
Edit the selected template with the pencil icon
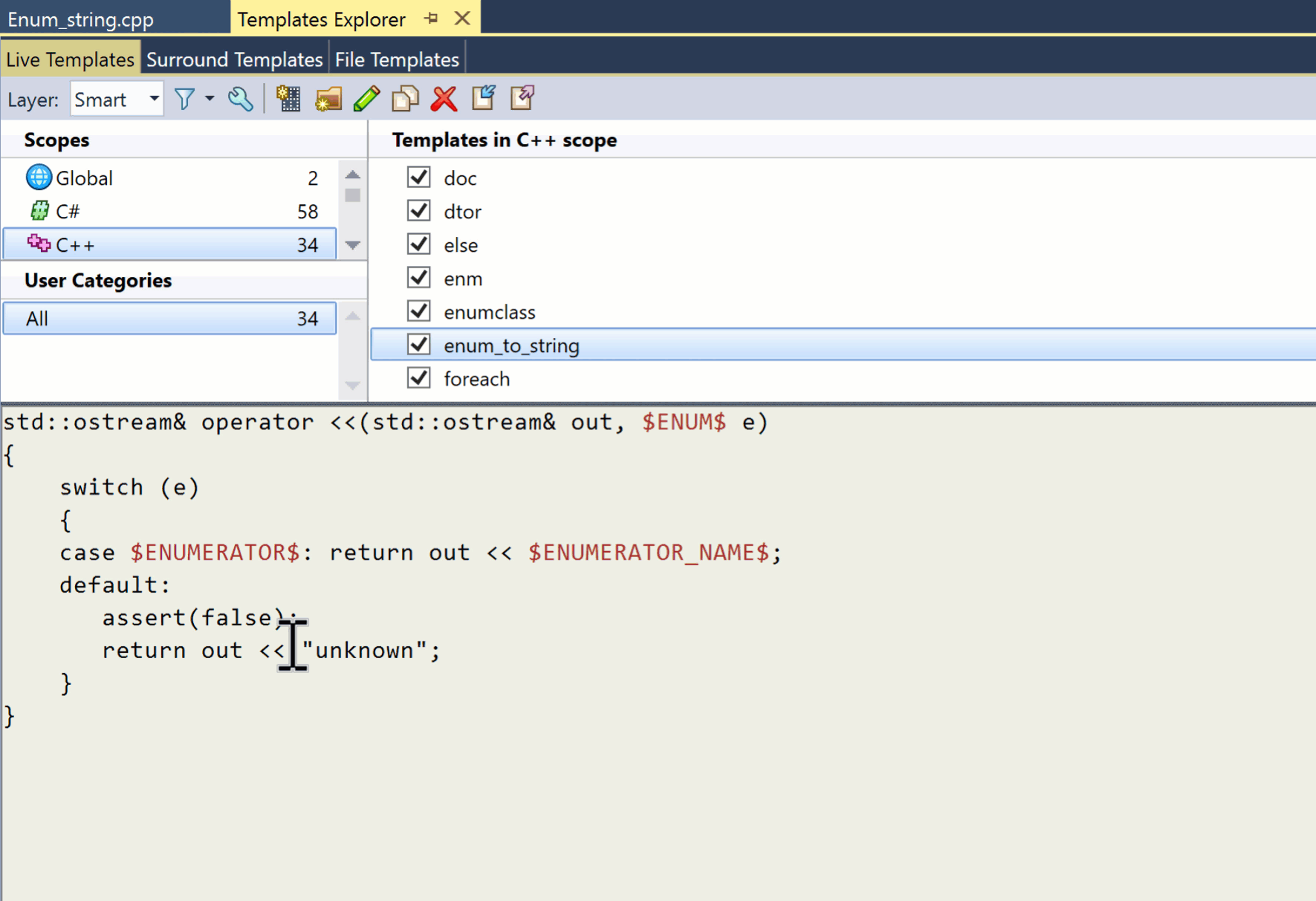(366, 98)
